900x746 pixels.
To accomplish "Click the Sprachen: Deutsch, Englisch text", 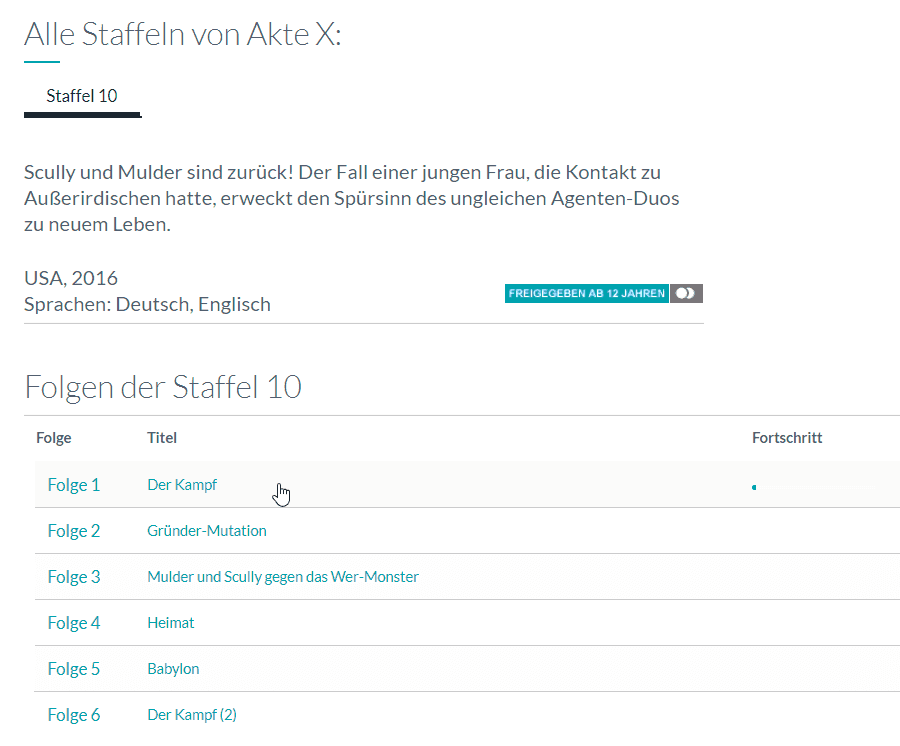I will (147, 304).
